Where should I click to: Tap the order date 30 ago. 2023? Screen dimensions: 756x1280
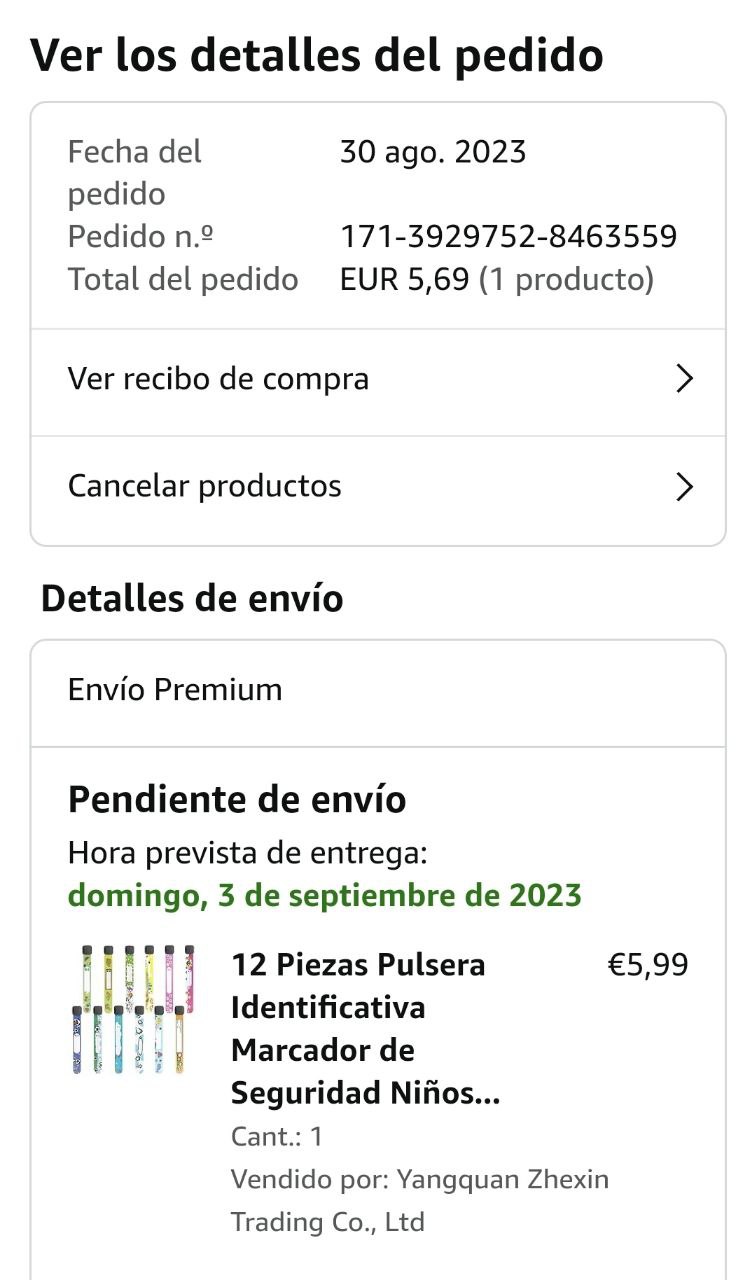432,152
